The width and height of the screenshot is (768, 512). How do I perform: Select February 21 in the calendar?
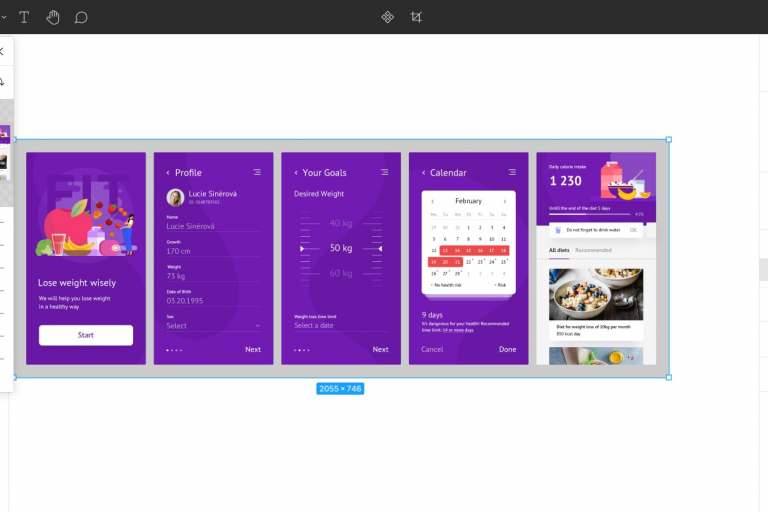[457, 262]
